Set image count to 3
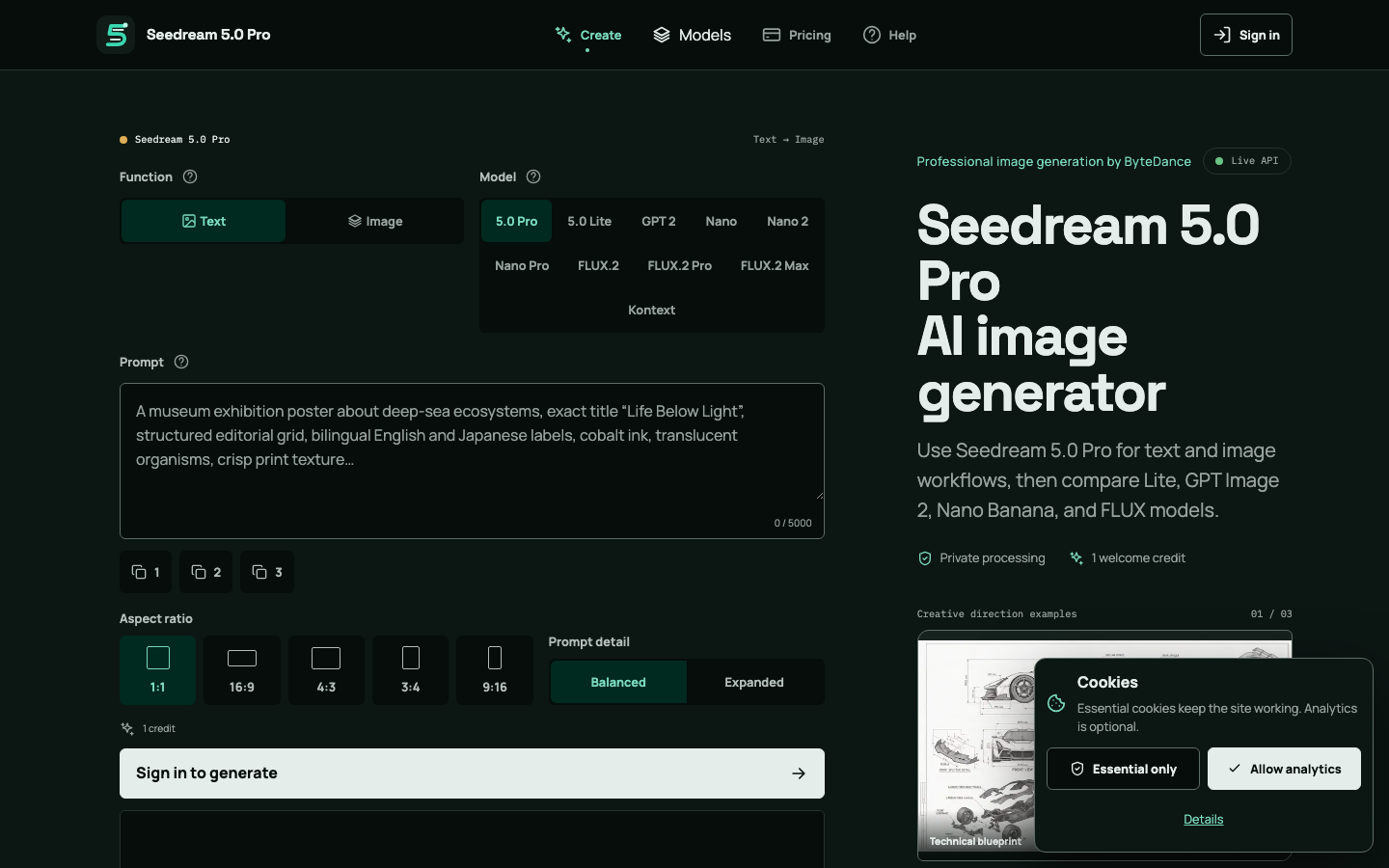The width and height of the screenshot is (1389, 868). (x=267, y=572)
